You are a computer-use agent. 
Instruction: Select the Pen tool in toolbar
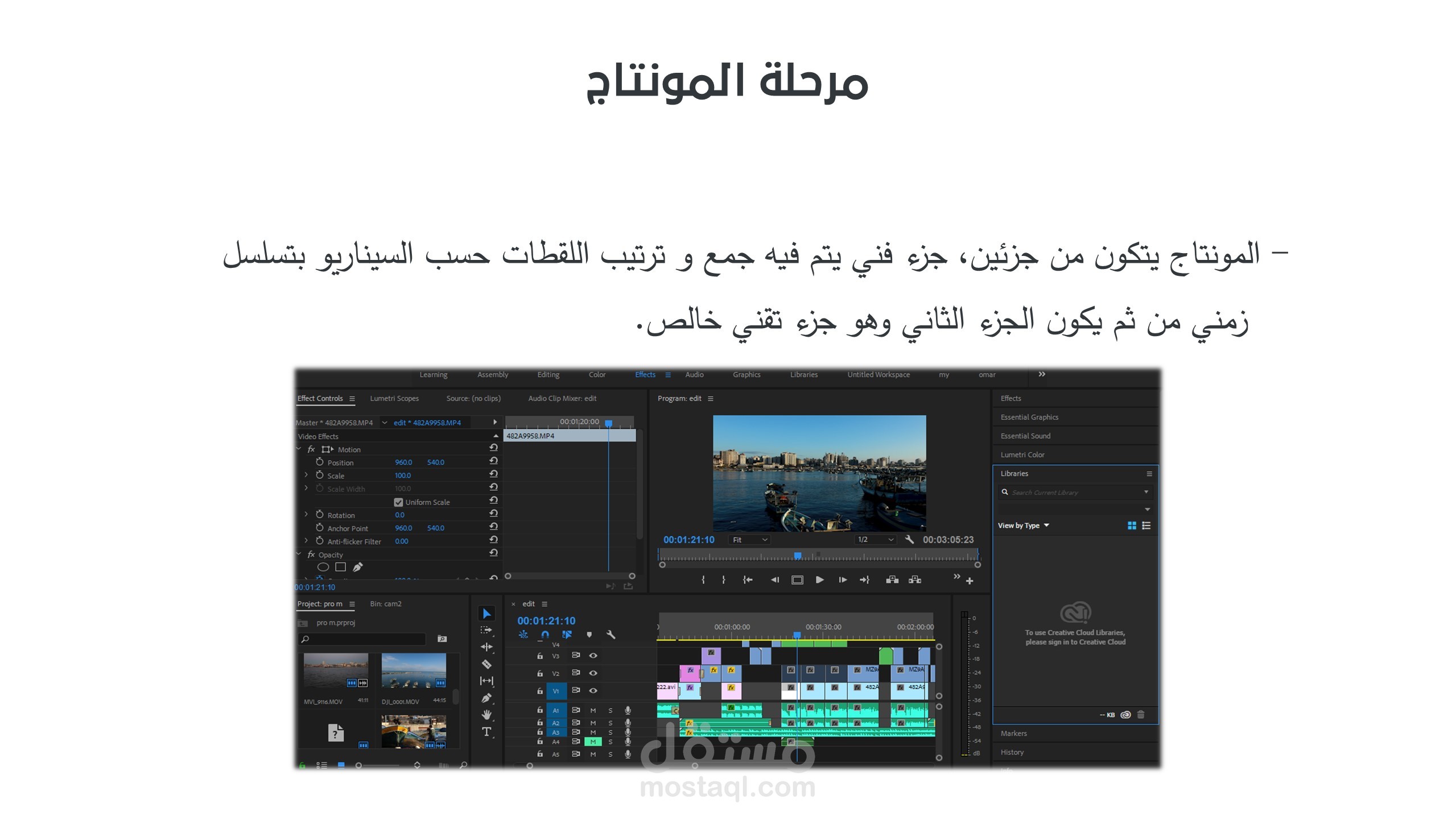coord(486,698)
